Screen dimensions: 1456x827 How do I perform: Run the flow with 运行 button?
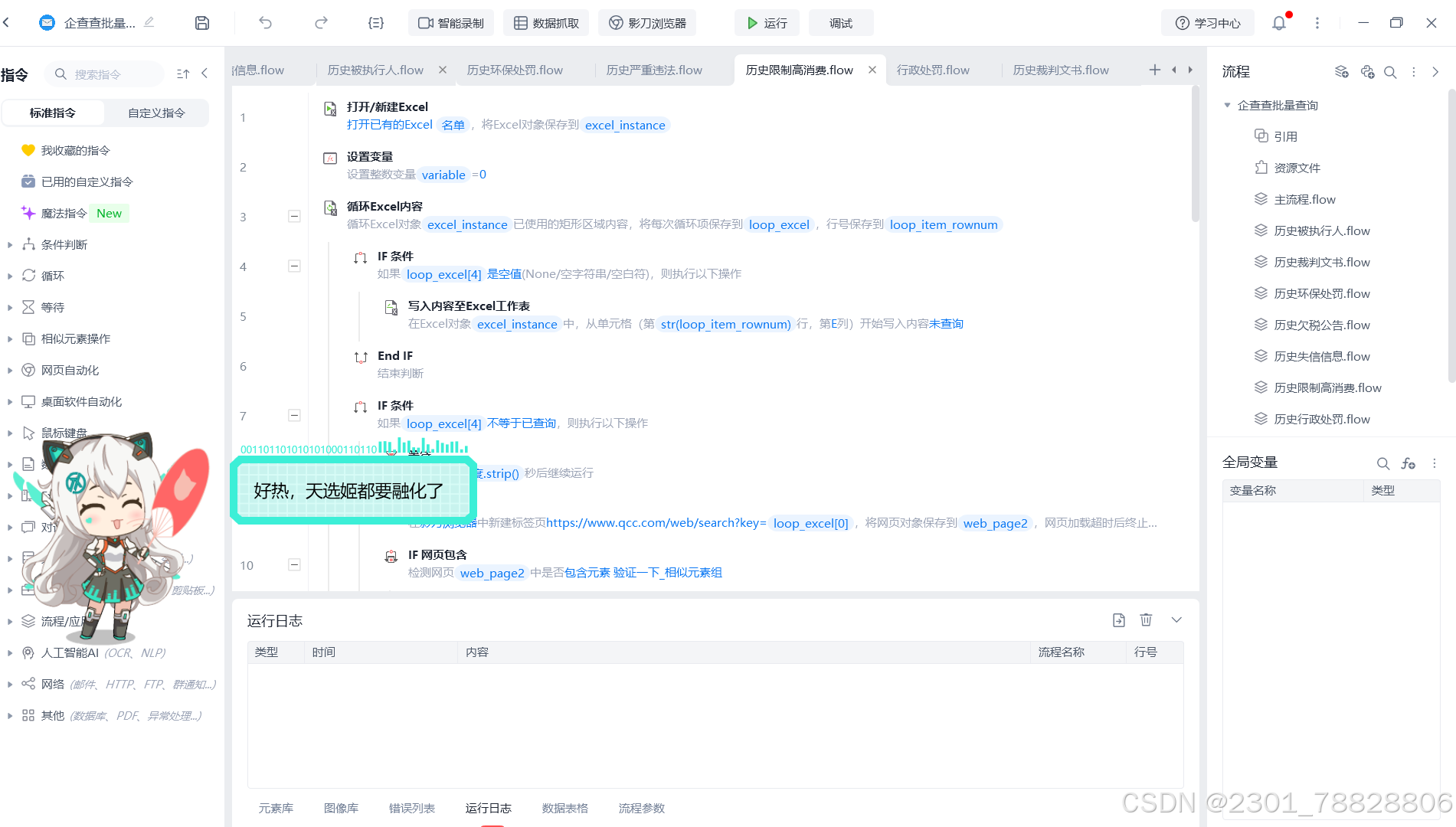[767, 23]
